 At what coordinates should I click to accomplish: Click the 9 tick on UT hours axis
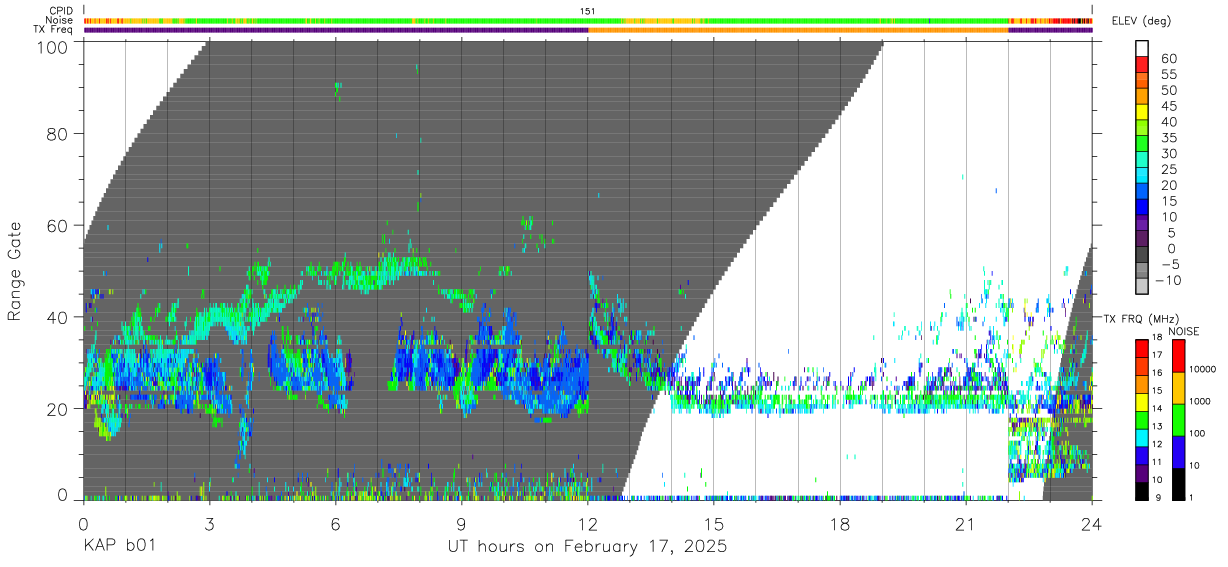coord(462,524)
